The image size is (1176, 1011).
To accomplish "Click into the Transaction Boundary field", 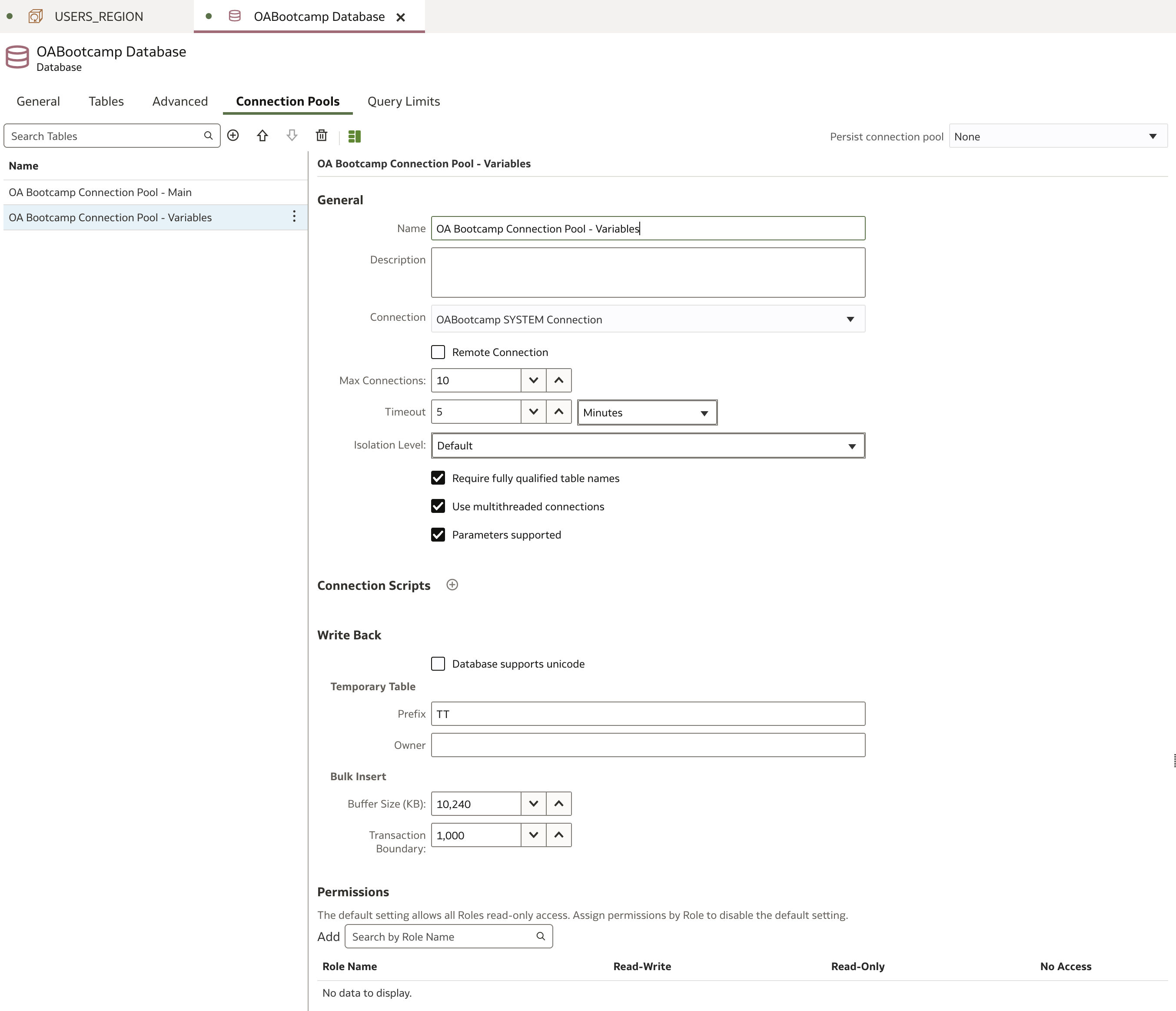I will (476, 835).
